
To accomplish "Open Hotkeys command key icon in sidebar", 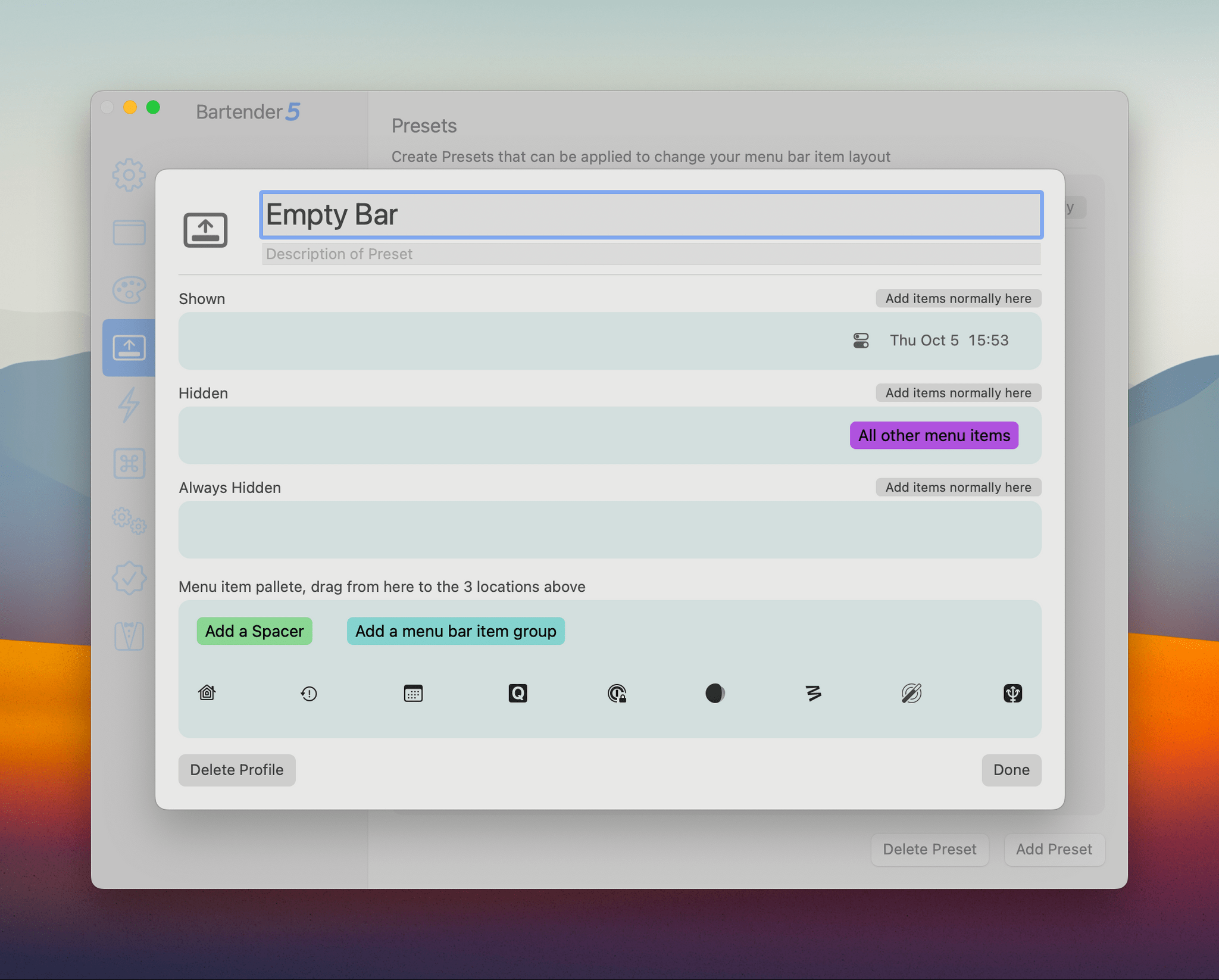I will 129,463.
